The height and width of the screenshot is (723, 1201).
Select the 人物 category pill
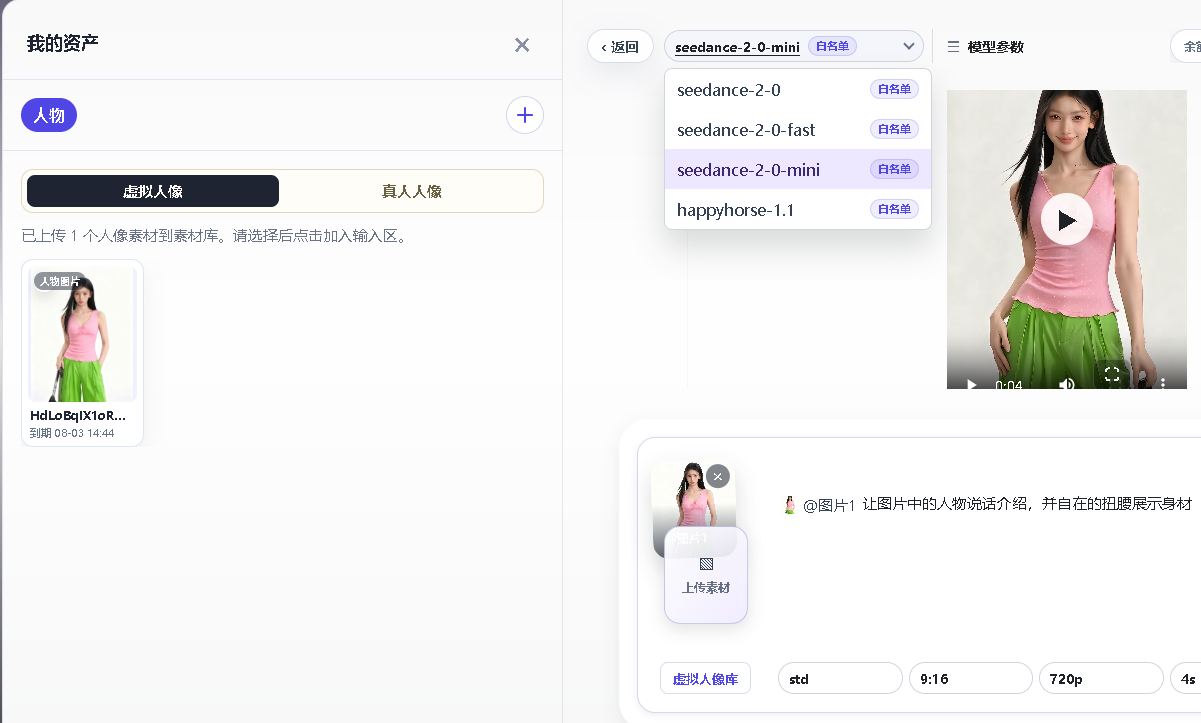(x=49, y=115)
